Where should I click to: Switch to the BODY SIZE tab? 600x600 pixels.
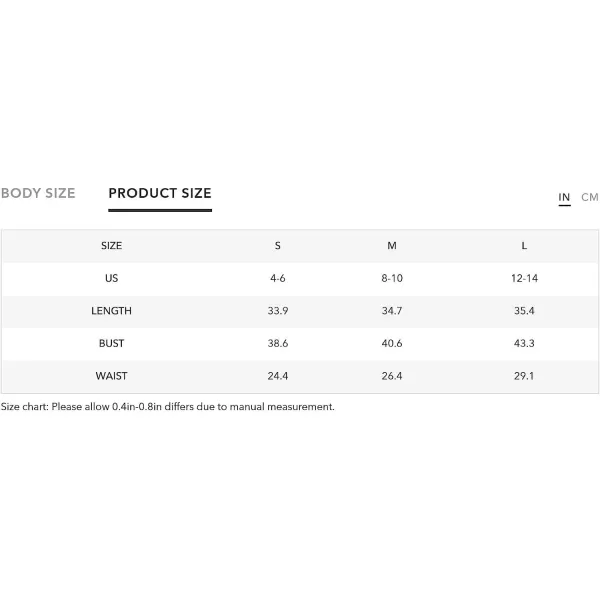pos(38,193)
